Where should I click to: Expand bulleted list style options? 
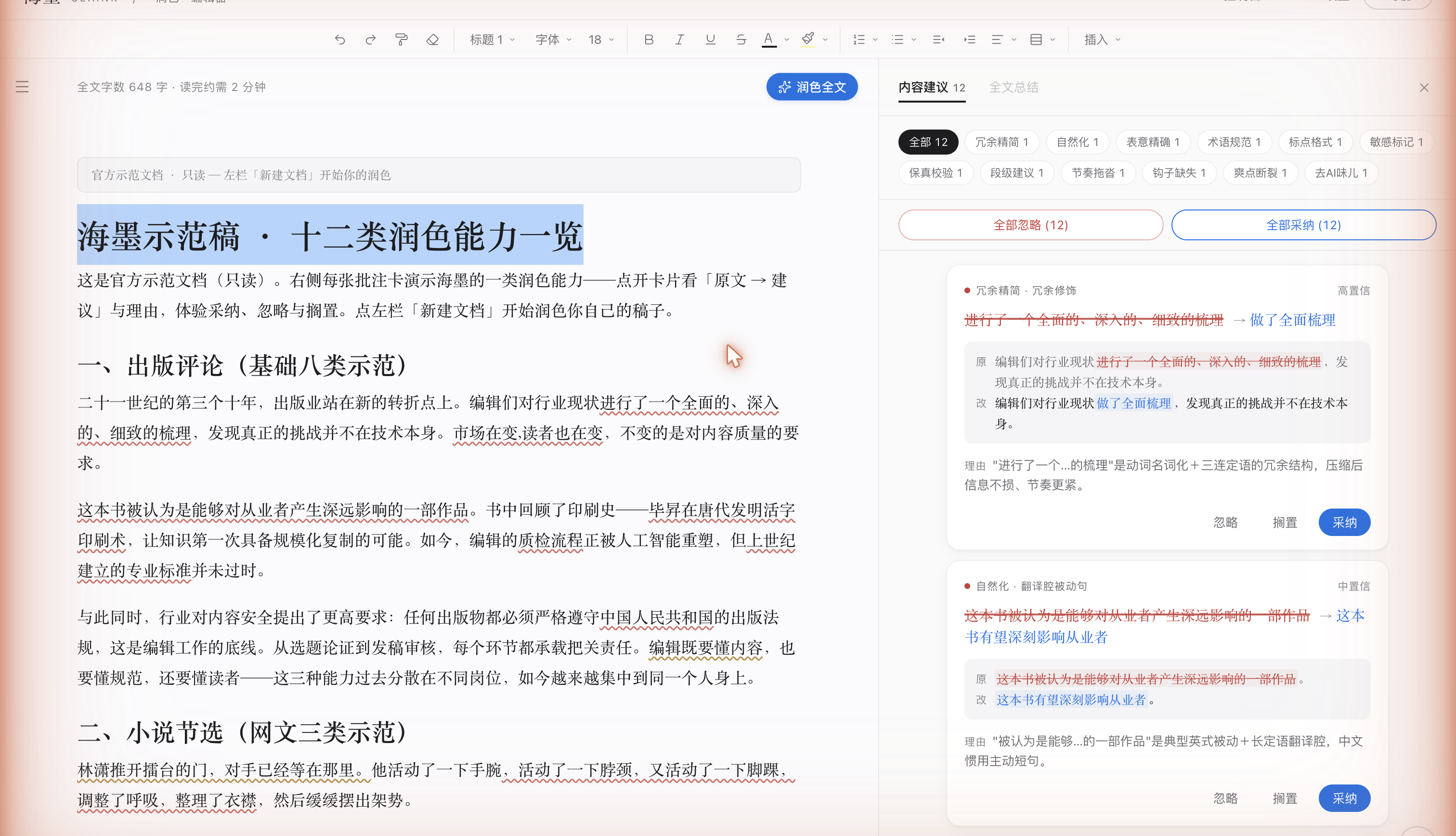[x=914, y=39]
